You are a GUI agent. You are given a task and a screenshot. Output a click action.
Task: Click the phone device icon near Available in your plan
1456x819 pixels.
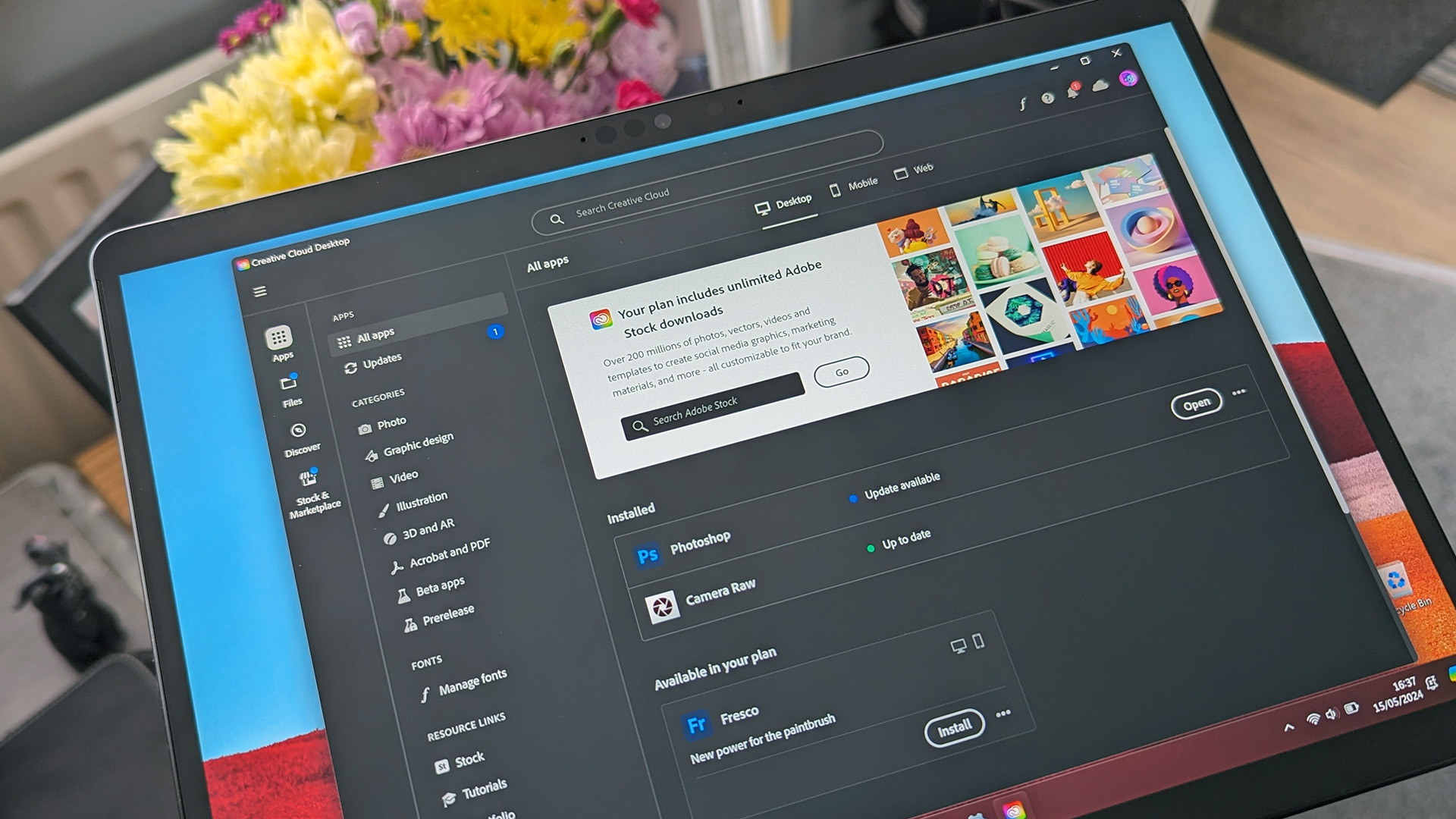pos(979,642)
